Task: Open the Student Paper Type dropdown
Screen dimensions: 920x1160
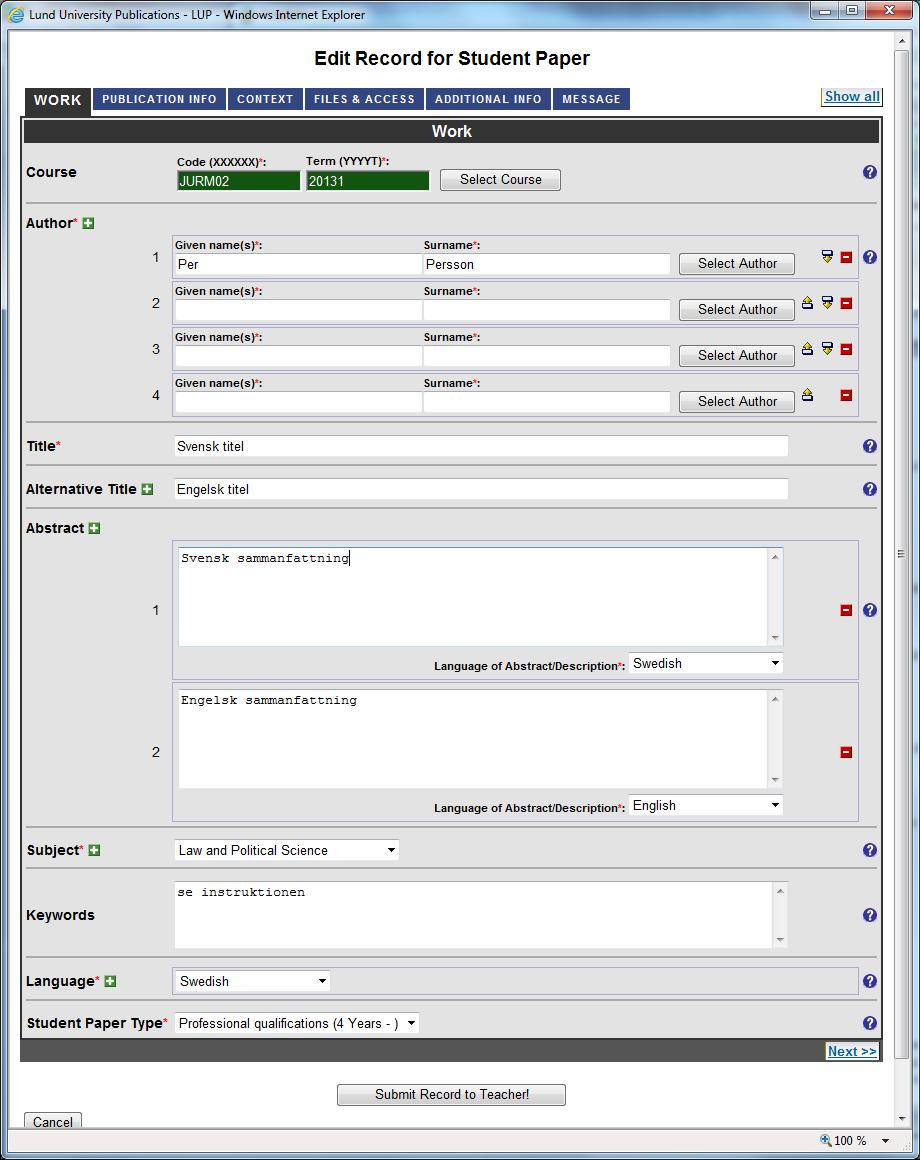Action: (x=297, y=1023)
